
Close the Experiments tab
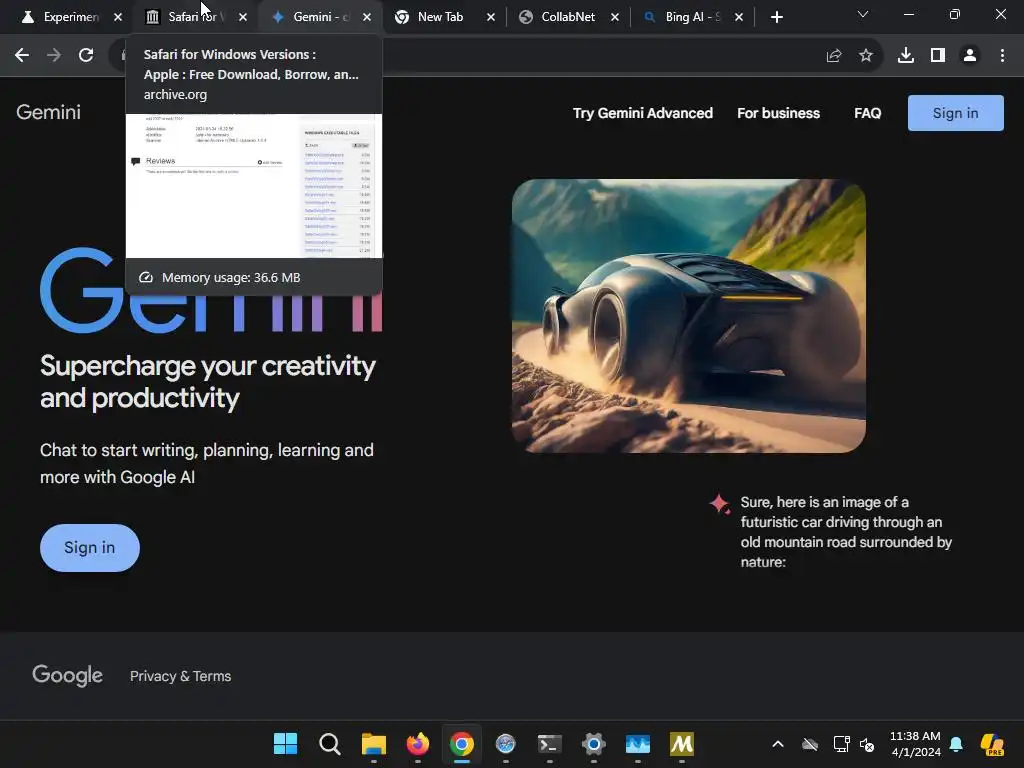tap(118, 18)
